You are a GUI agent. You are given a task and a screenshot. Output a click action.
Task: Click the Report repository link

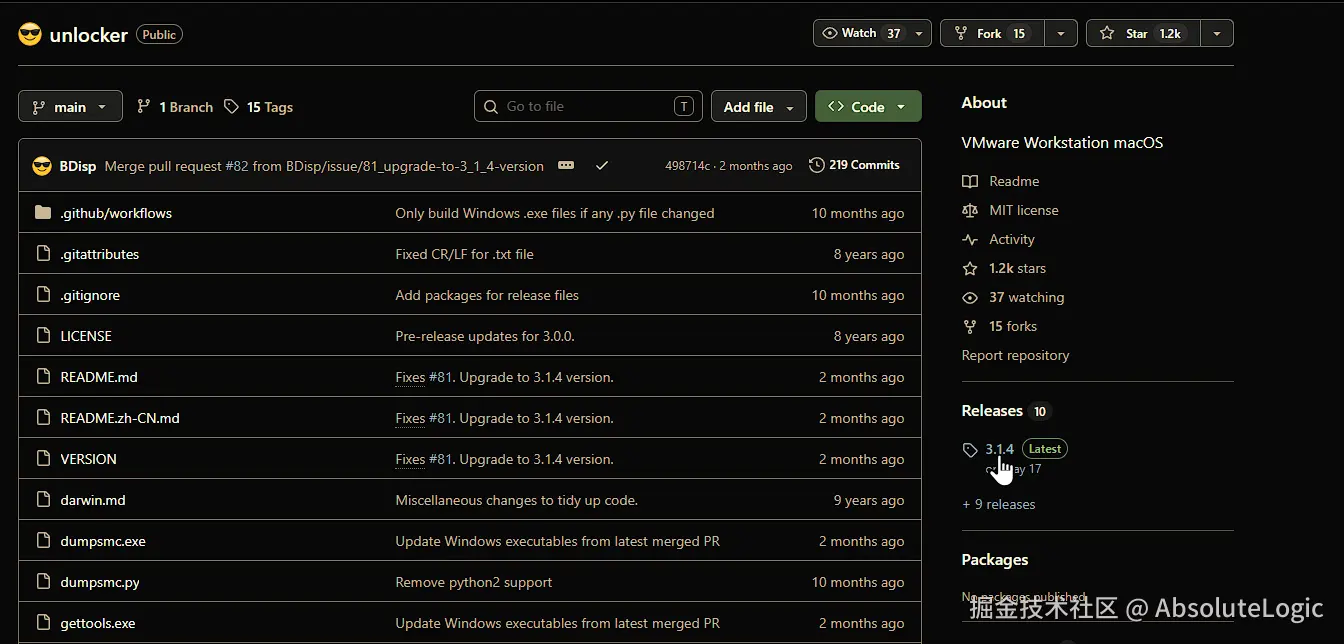tap(1015, 355)
